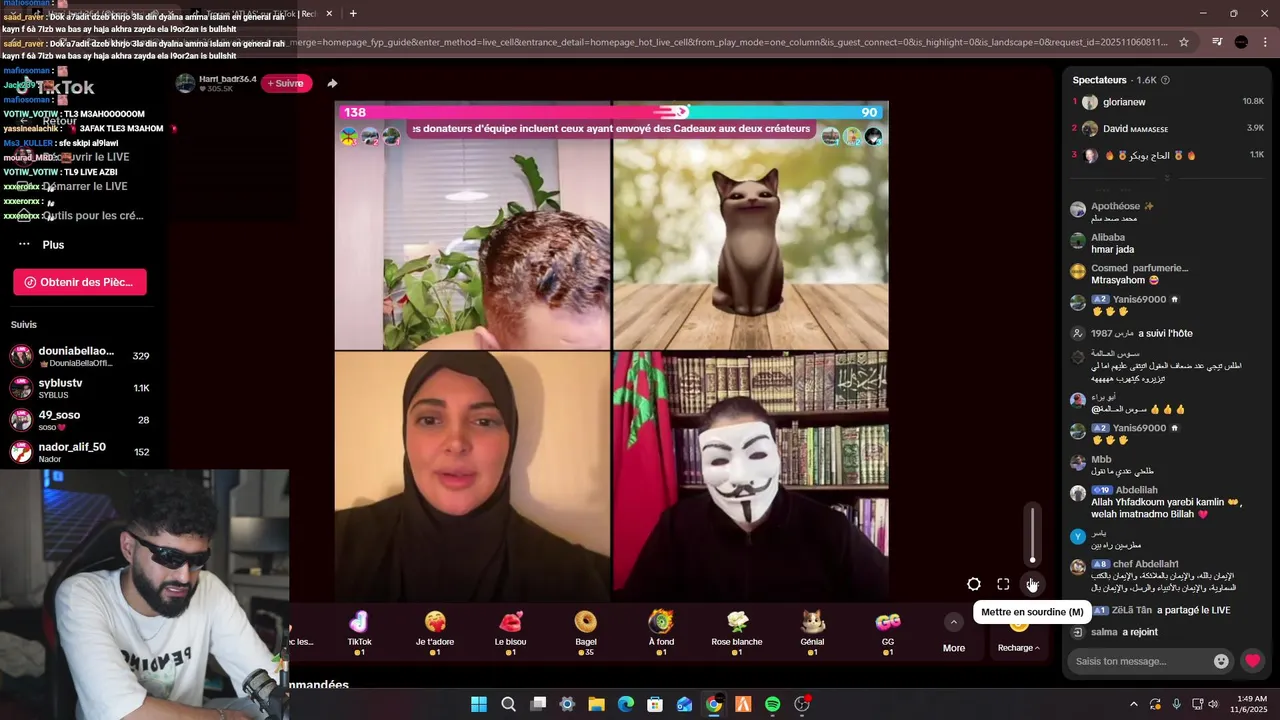Image resolution: width=1280 pixels, height=720 pixels.
Task: Open the Microsoft Store taskbar icon
Action: coord(655,704)
